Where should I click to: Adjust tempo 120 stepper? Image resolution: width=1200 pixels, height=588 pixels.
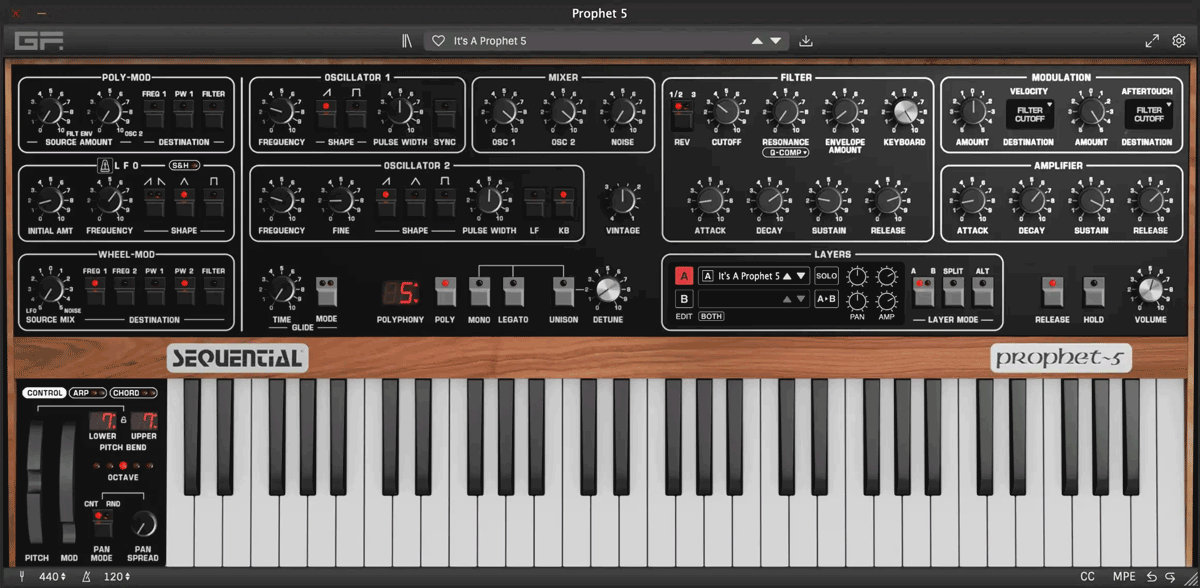118,577
